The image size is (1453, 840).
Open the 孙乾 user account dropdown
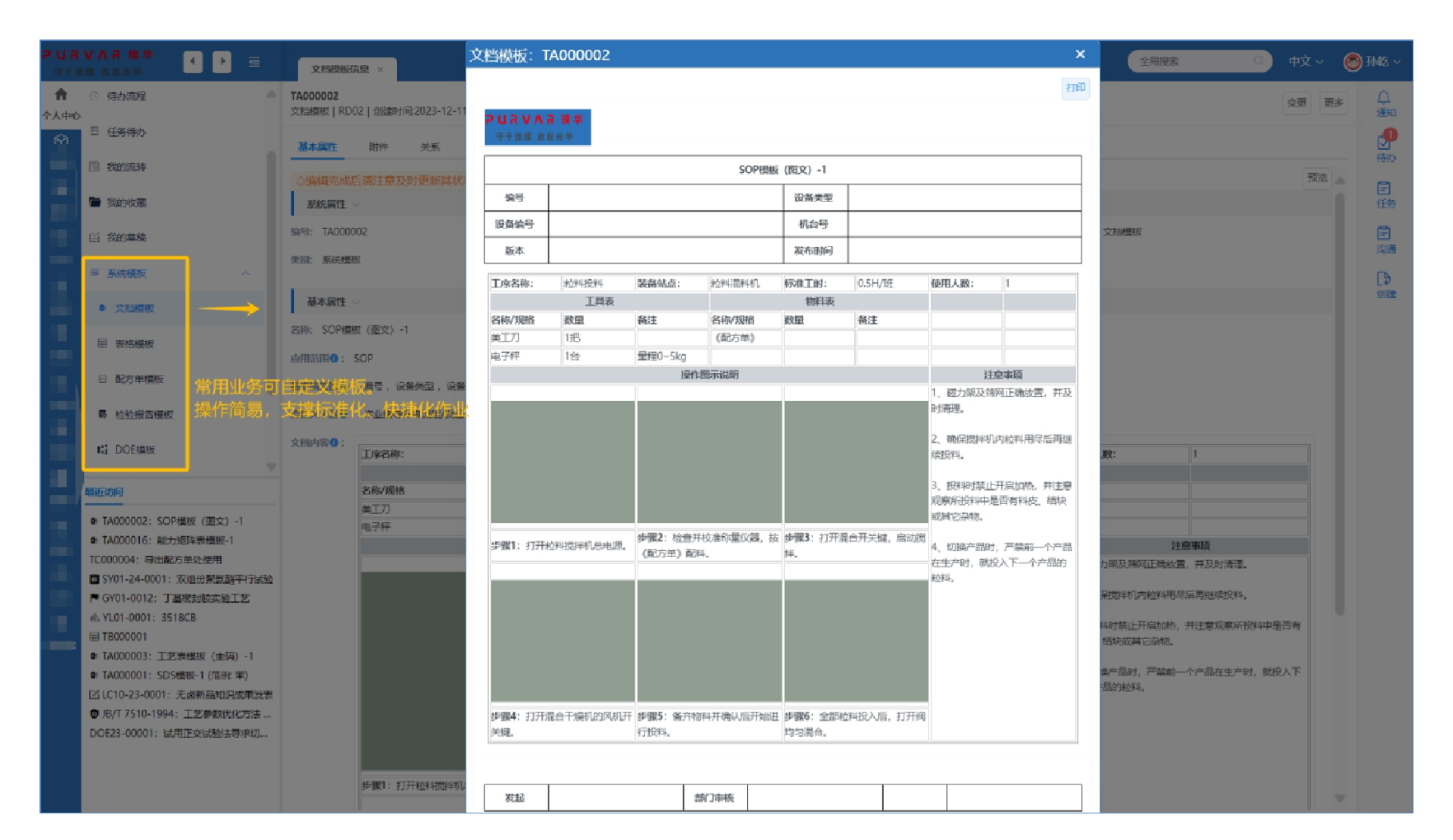[x=1371, y=62]
